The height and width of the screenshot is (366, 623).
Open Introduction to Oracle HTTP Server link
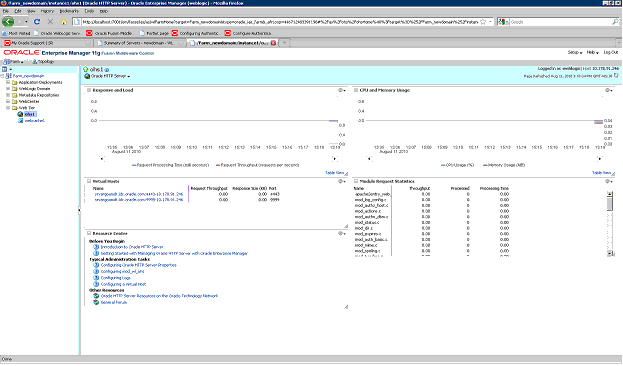point(132,247)
